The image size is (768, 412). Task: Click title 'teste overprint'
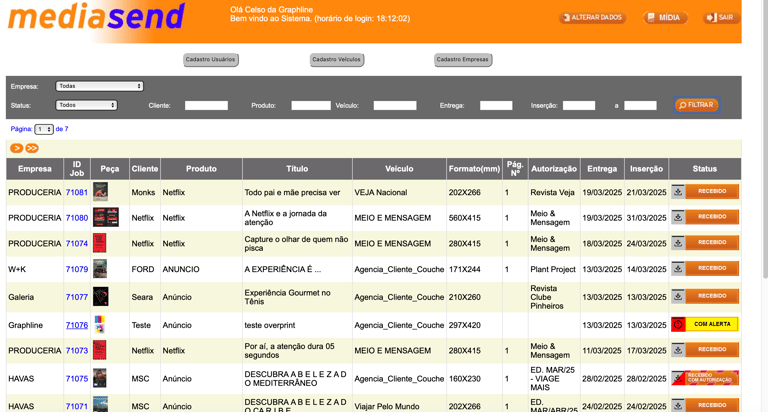pyautogui.click(x=270, y=325)
